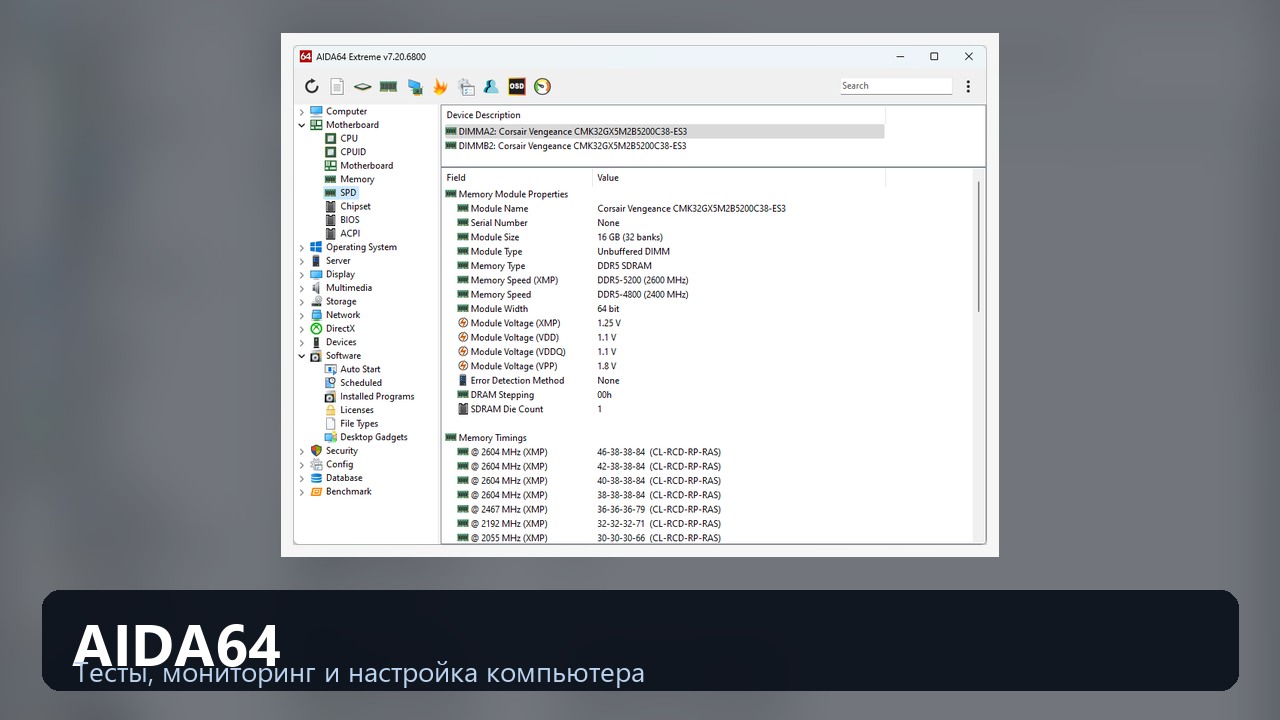Collapse the Software tree node

pyautogui.click(x=302, y=356)
